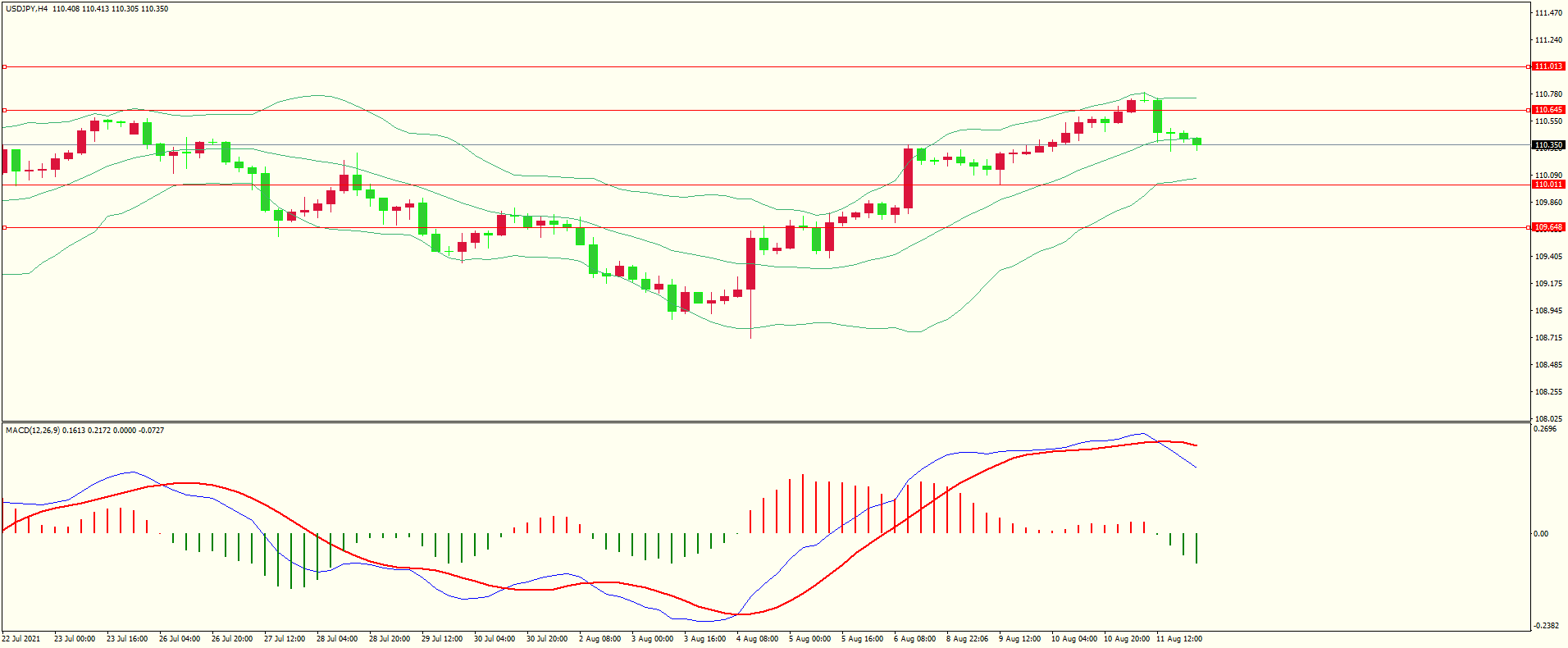This screenshot has width=1568, height=648.
Task: Click the 11 Aug 12:00 time label
Action: click(x=1179, y=639)
